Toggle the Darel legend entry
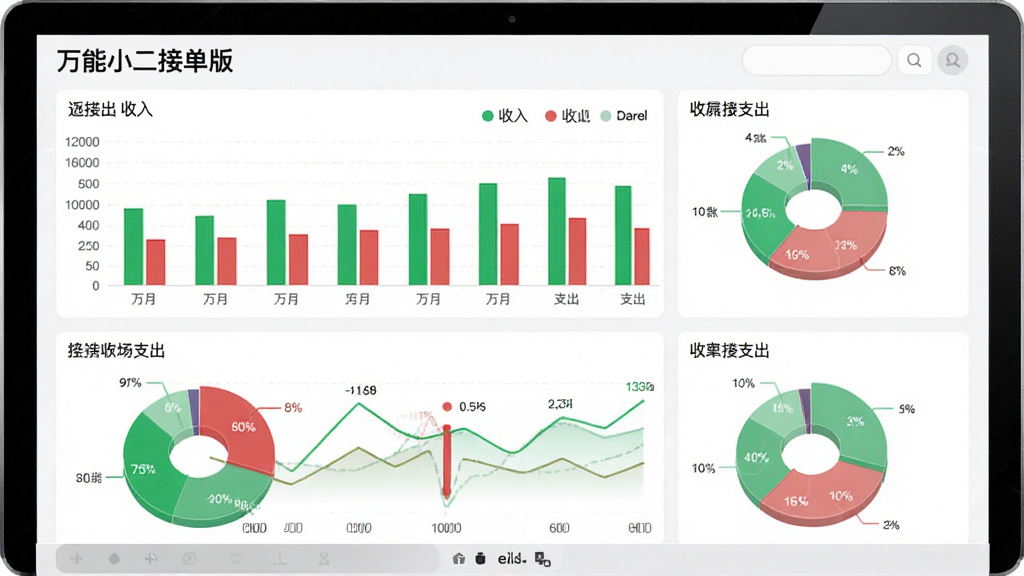 click(x=624, y=116)
